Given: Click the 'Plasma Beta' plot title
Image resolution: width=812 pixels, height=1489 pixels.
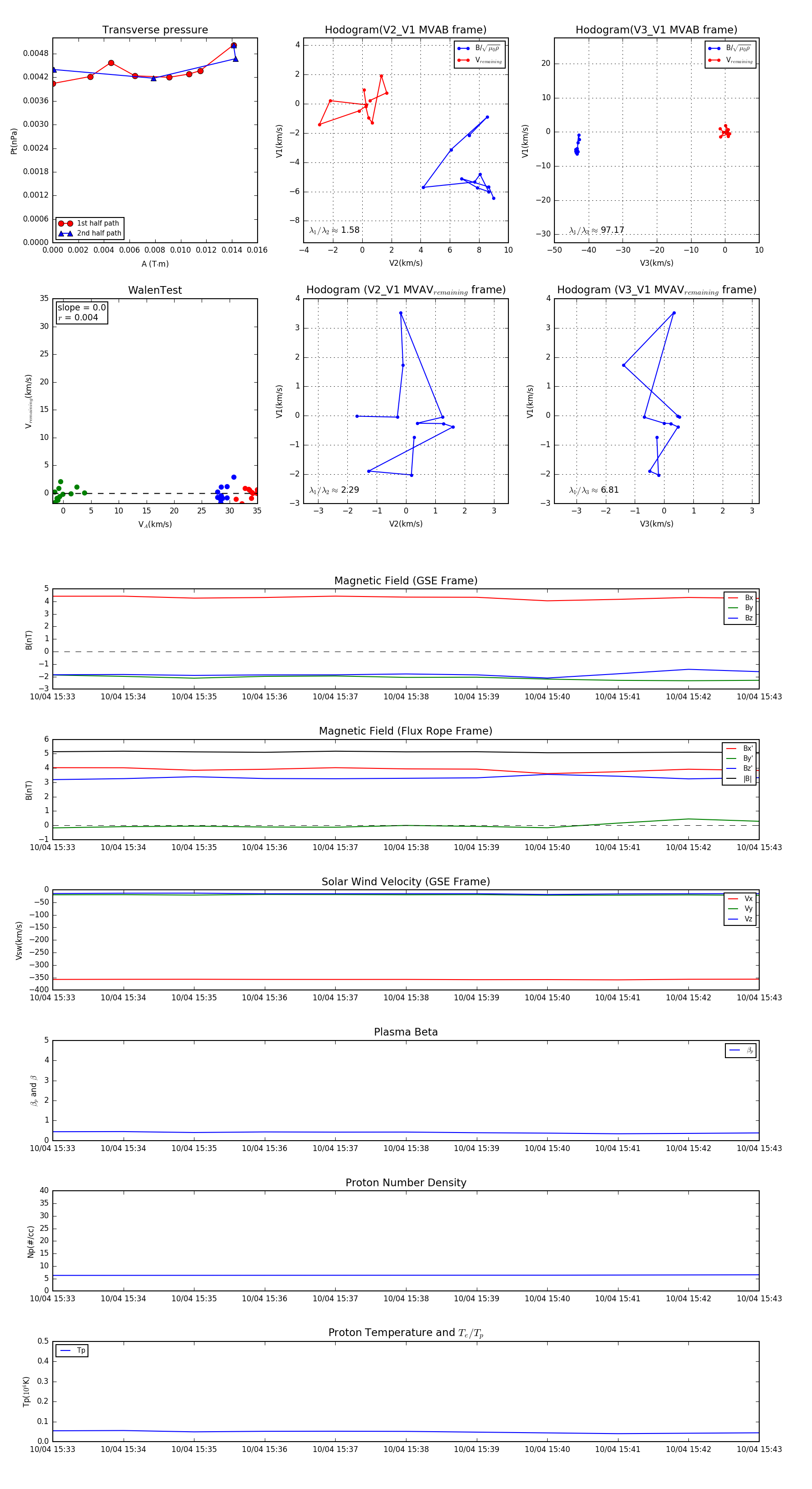Looking at the screenshot, I should pos(406,1032).
